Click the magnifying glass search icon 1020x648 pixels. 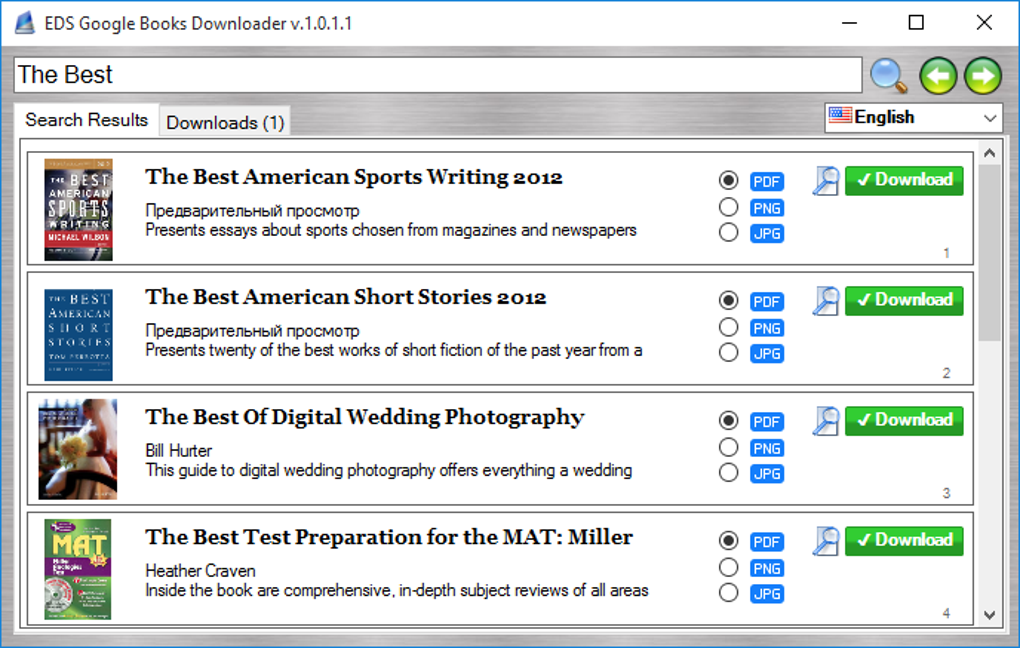point(889,75)
